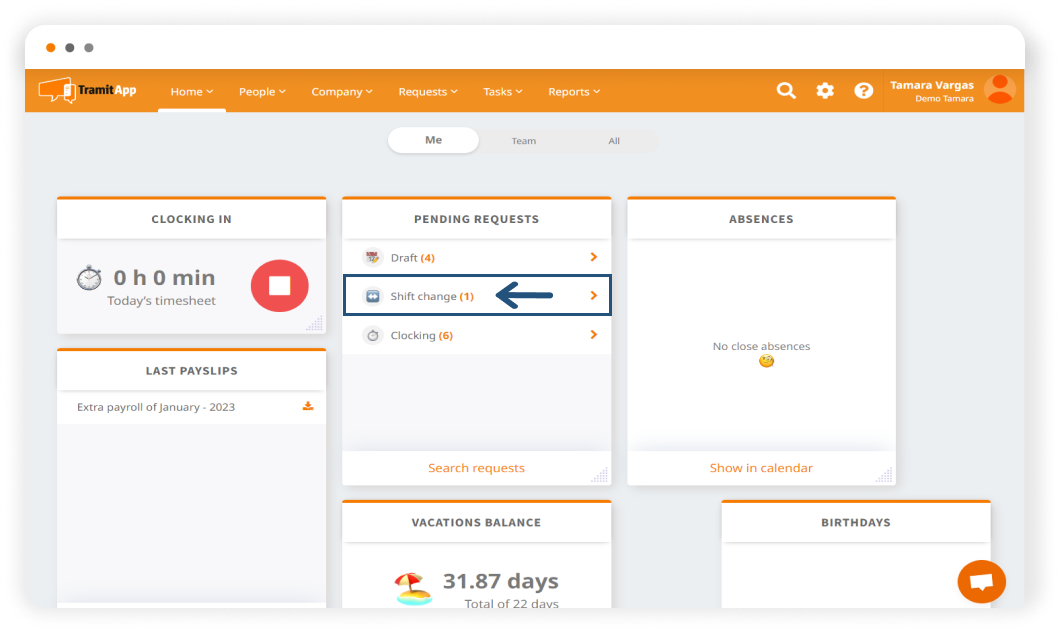The image size is (1061, 633).
Task: Open the settings gear icon
Action: tap(825, 91)
